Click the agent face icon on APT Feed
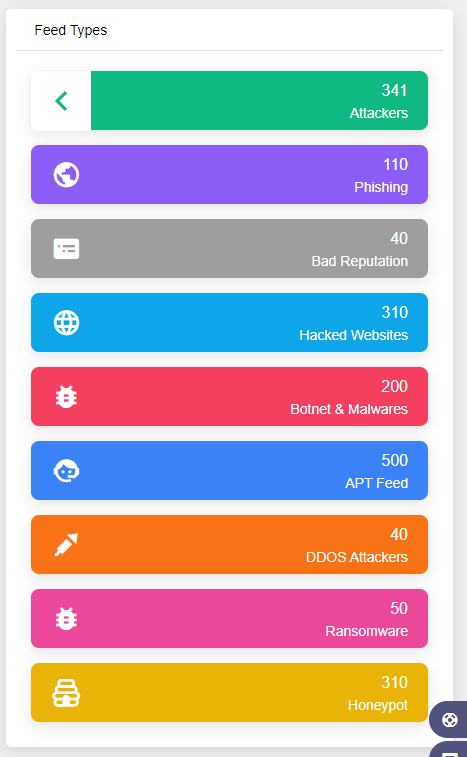 click(66, 471)
